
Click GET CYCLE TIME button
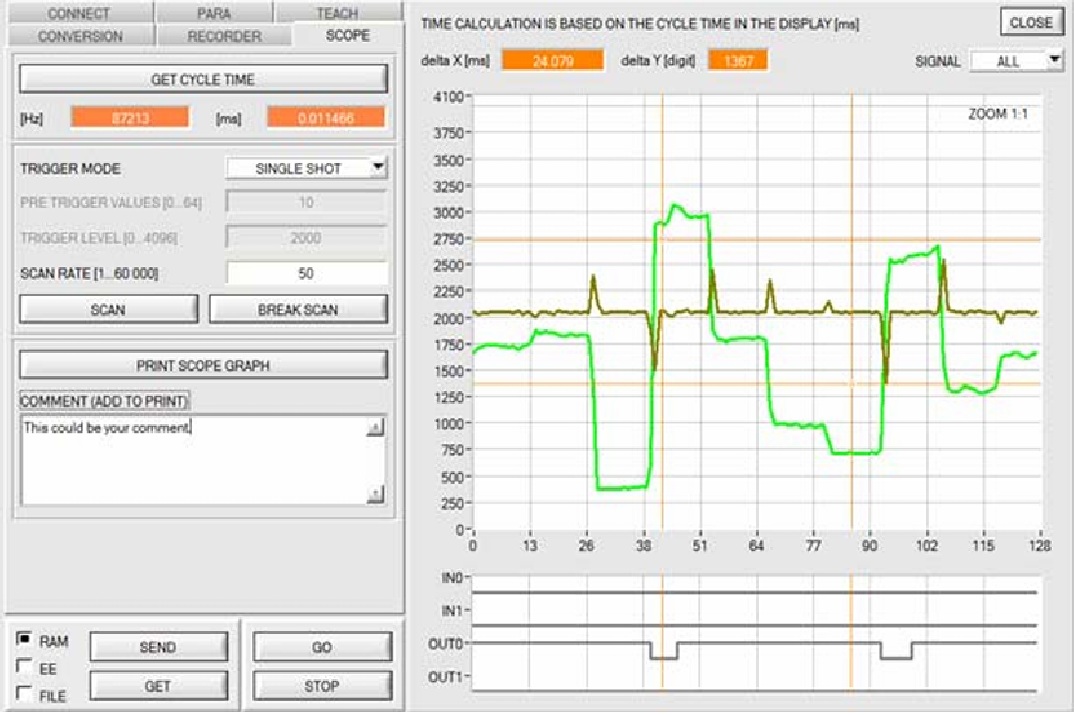pos(203,79)
